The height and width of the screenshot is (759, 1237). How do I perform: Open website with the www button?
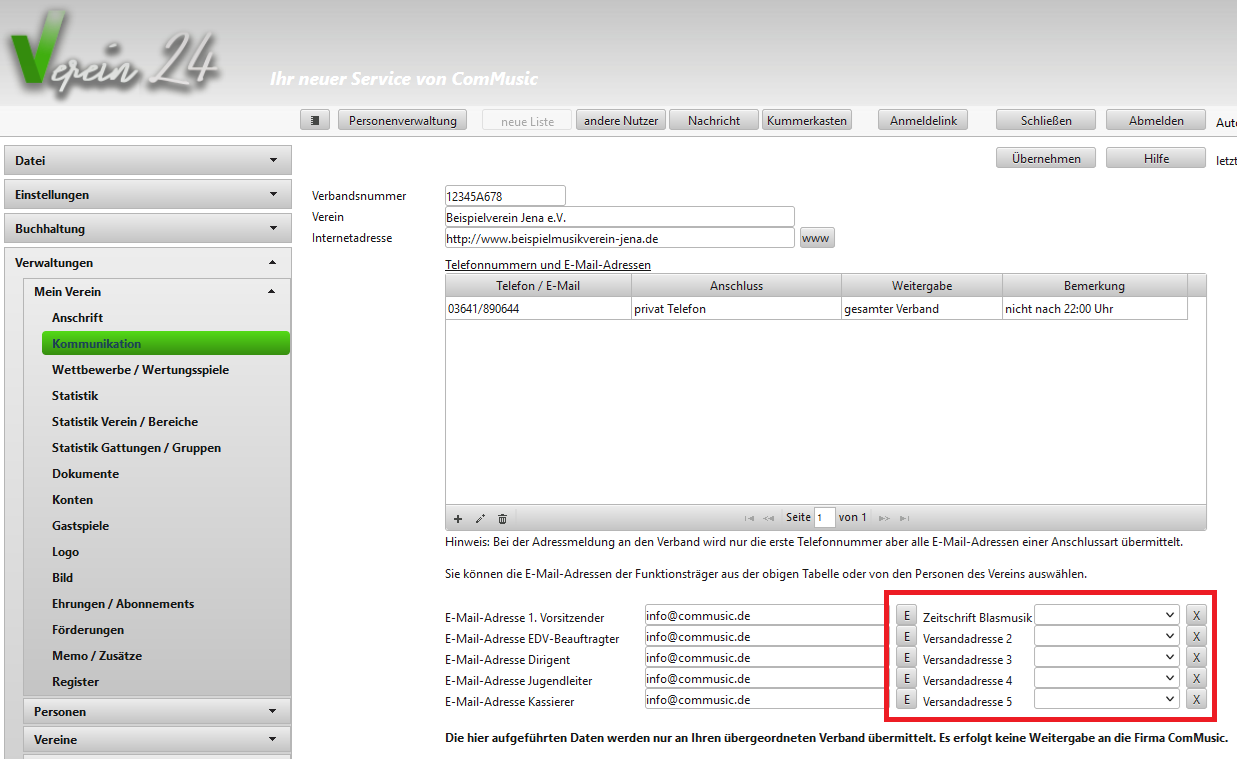[x=816, y=238]
